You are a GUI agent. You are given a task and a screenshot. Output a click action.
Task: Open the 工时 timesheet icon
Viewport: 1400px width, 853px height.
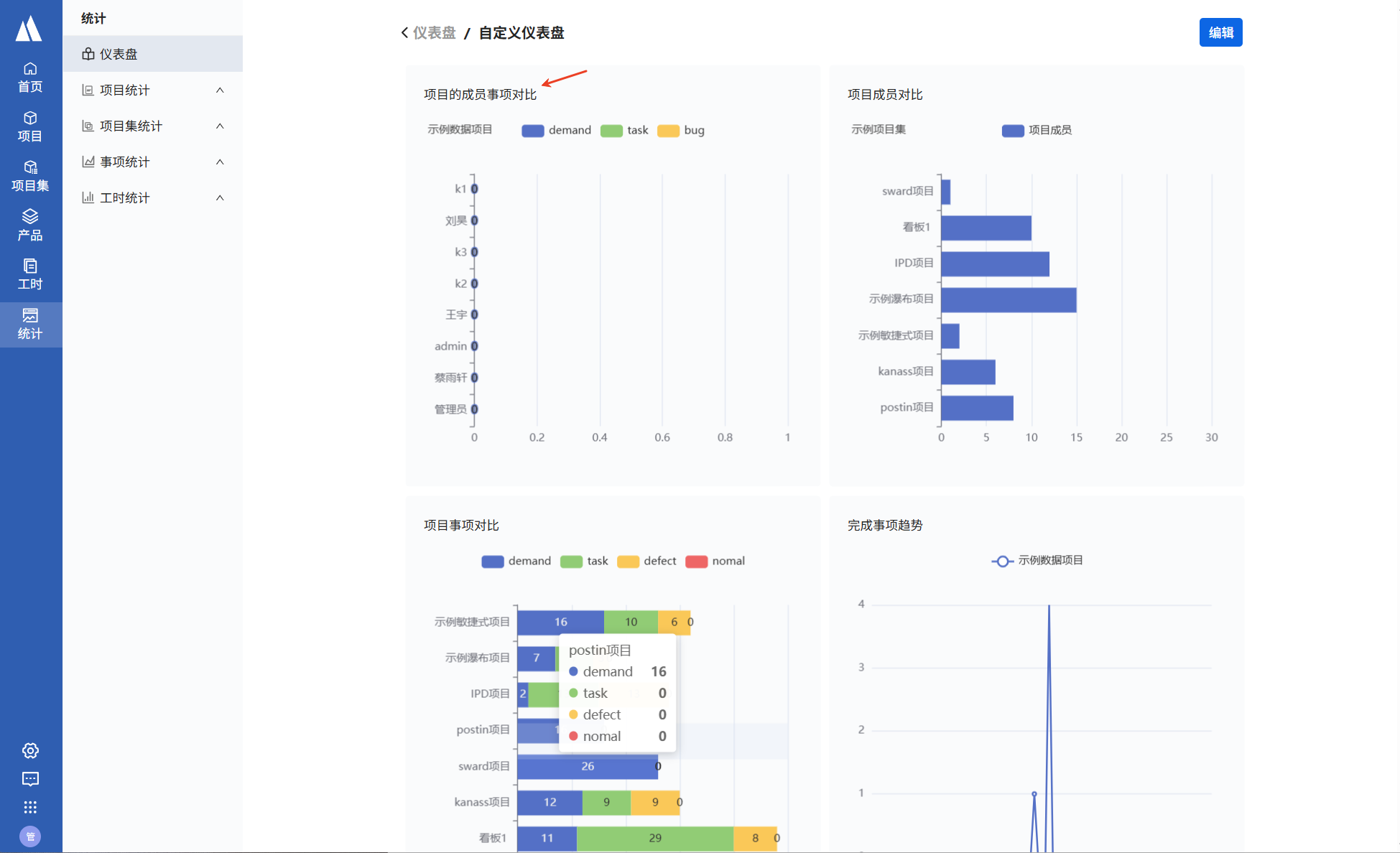pos(30,274)
